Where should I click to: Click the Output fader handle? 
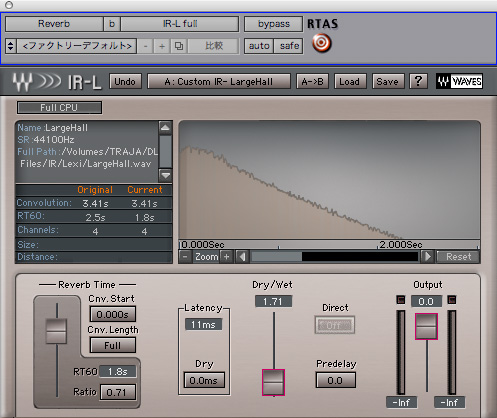426,326
